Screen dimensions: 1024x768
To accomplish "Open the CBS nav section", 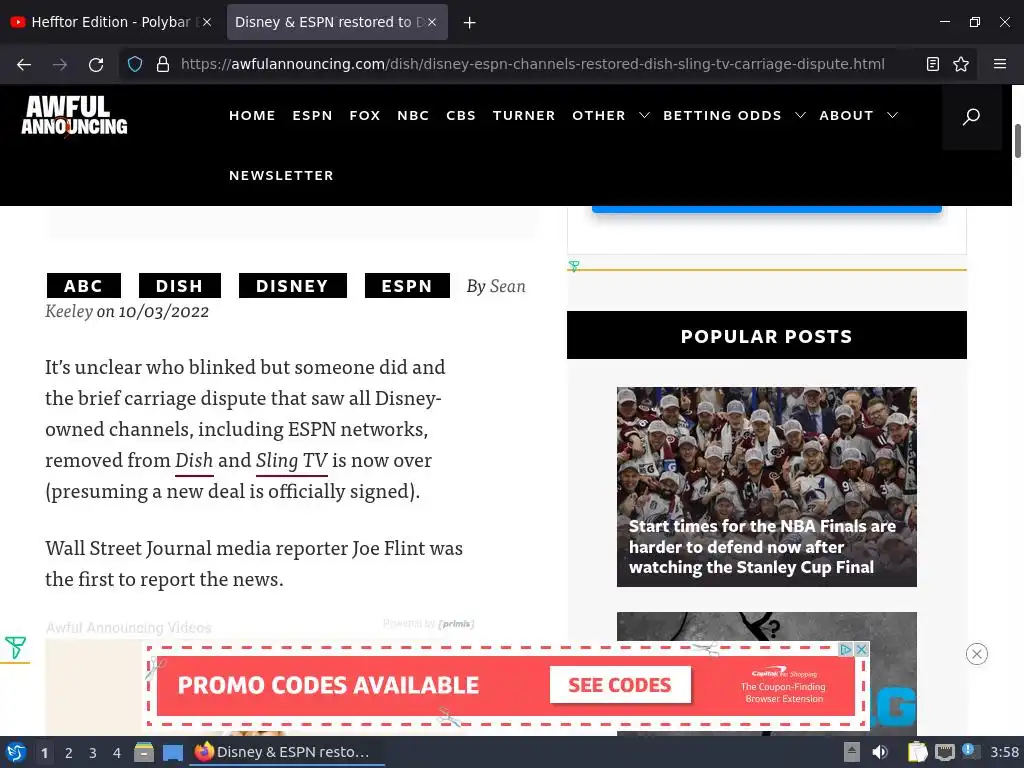I will click(461, 116).
